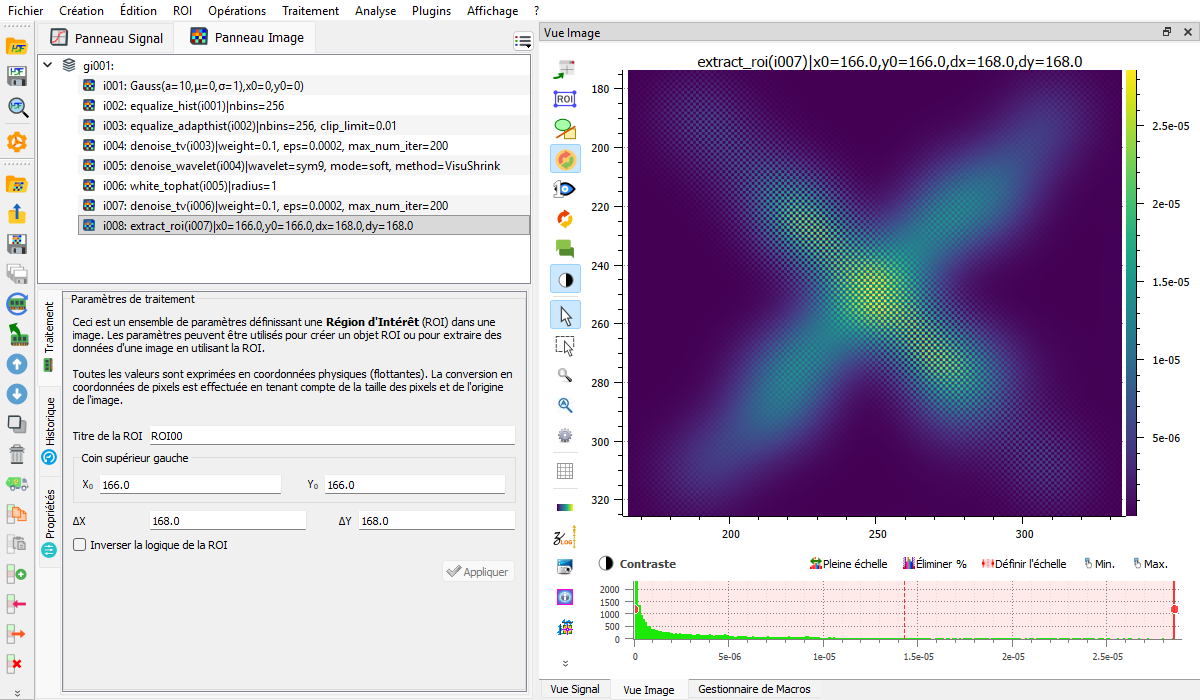Image resolution: width=1200 pixels, height=700 pixels.
Task: Click the move up arrow icon
Action: point(17,364)
